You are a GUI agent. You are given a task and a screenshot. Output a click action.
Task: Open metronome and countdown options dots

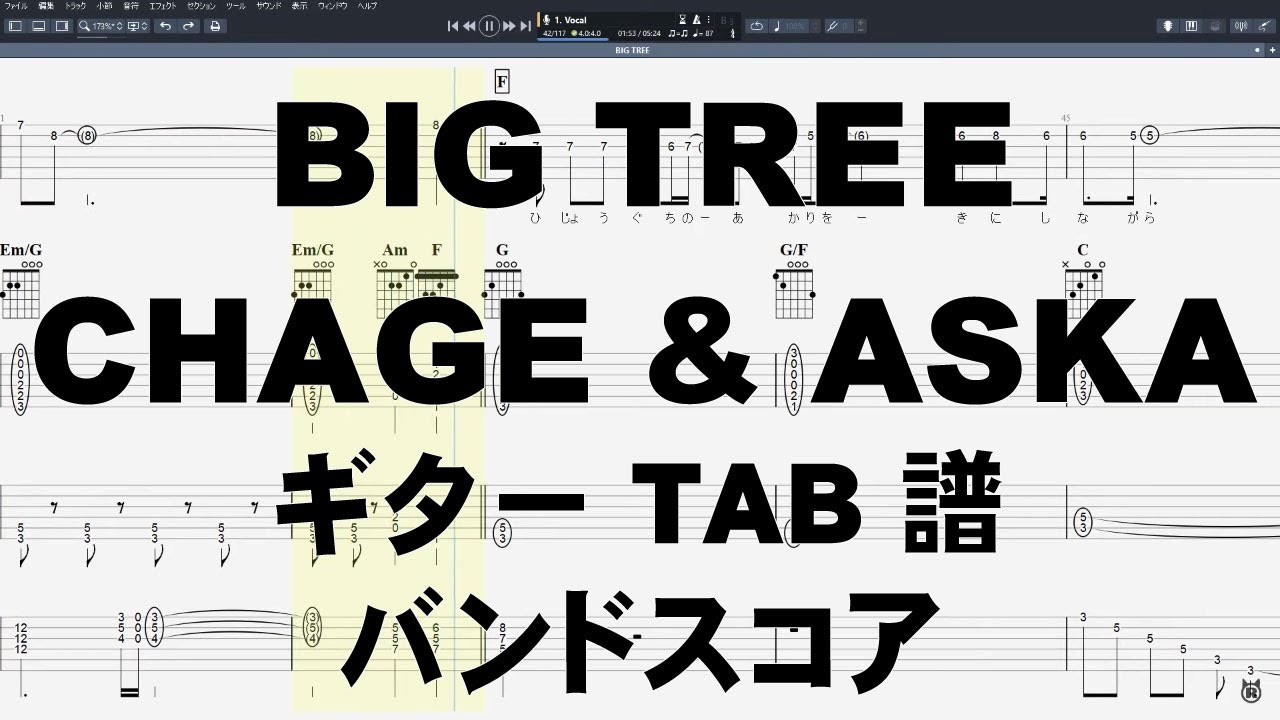tap(708, 20)
